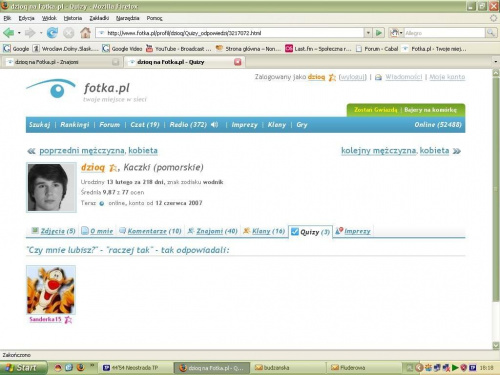500x375 pixels.
Task: Click the Zostań Gwiazdą green button
Action: click(375, 110)
